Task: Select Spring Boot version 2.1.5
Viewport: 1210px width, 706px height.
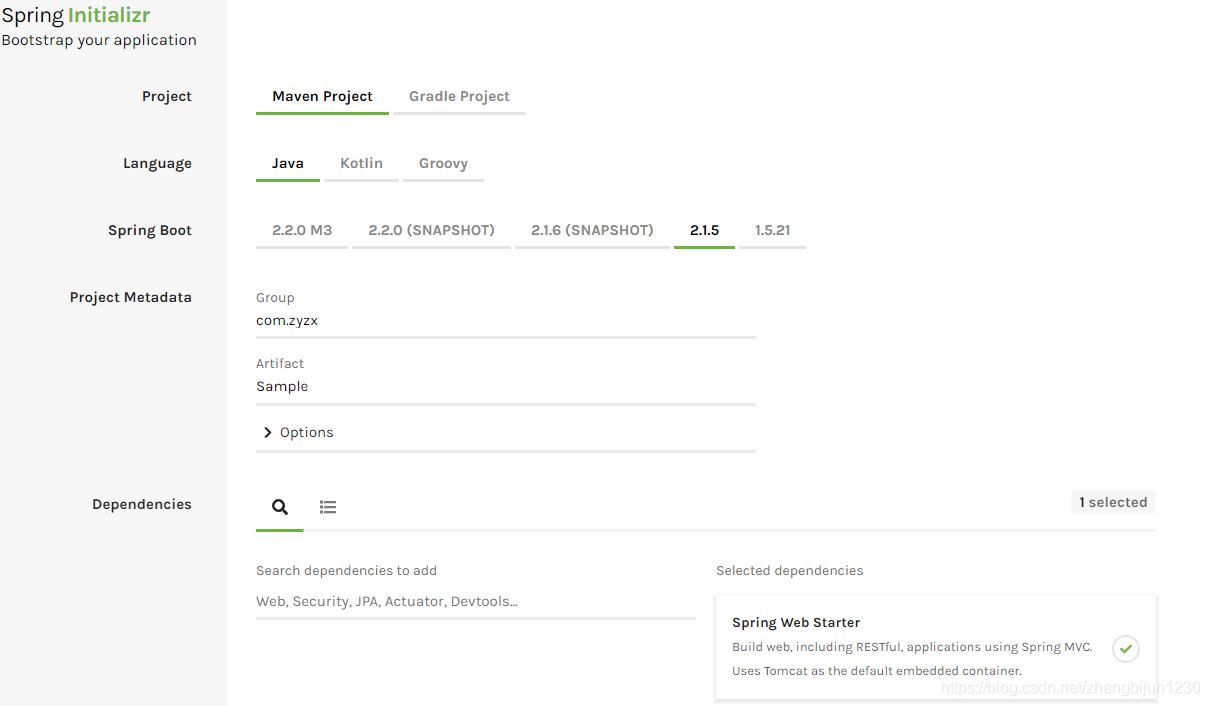Action: pos(704,231)
